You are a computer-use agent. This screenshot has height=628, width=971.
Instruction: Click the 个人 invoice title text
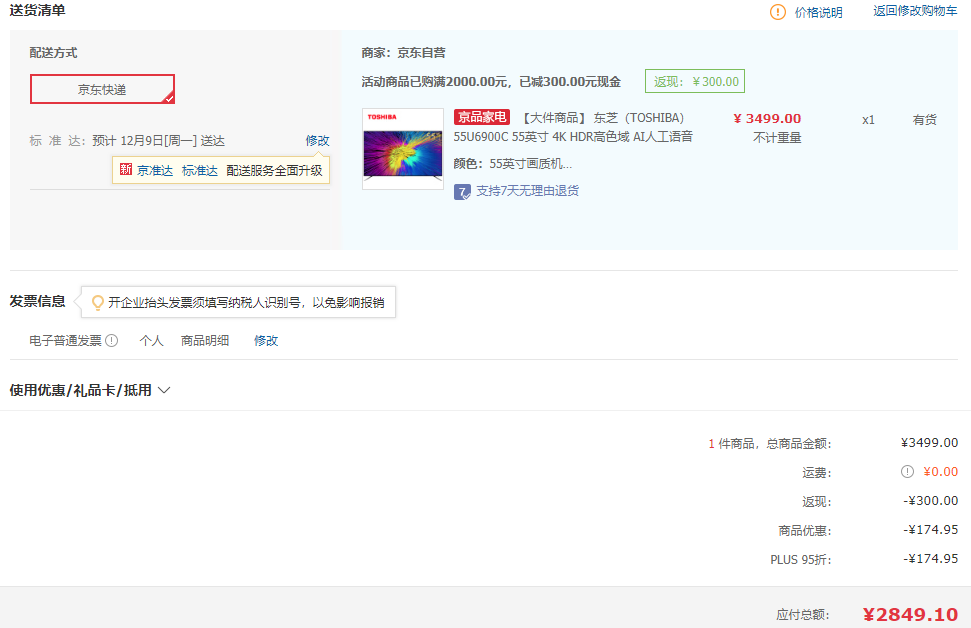tap(151, 341)
